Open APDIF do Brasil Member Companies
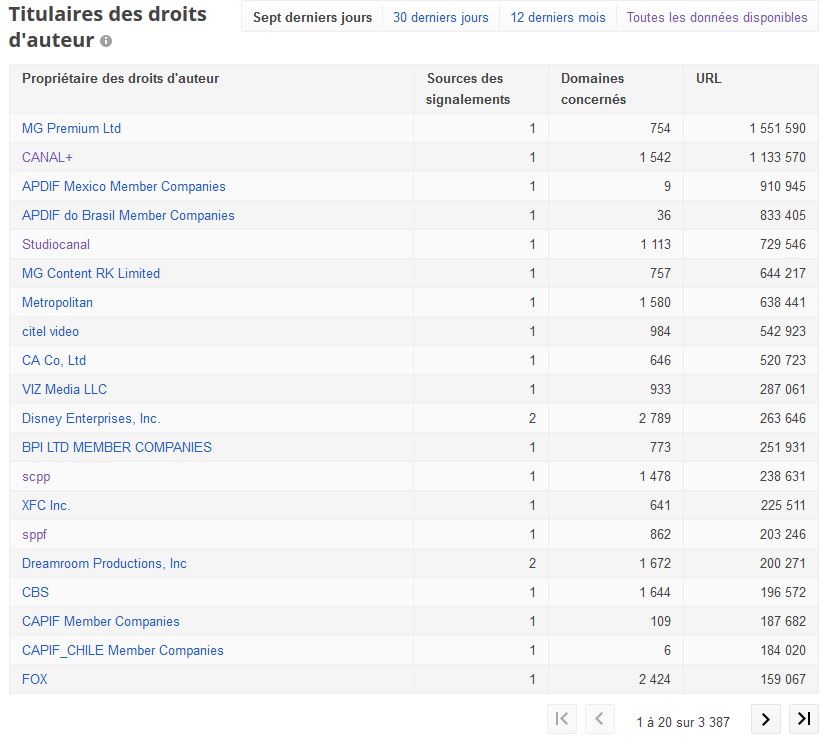823x737 pixels. pyautogui.click(x=128, y=216)
